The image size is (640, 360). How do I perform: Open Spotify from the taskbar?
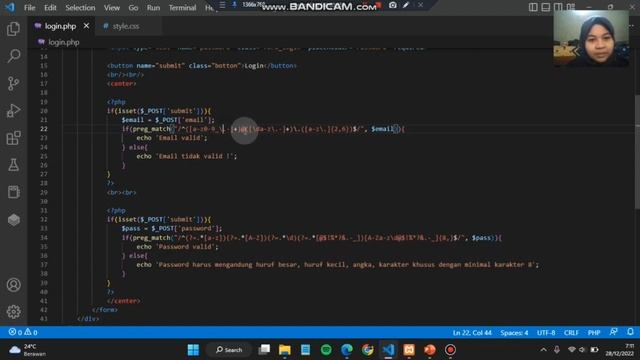[x=326, y=350]
